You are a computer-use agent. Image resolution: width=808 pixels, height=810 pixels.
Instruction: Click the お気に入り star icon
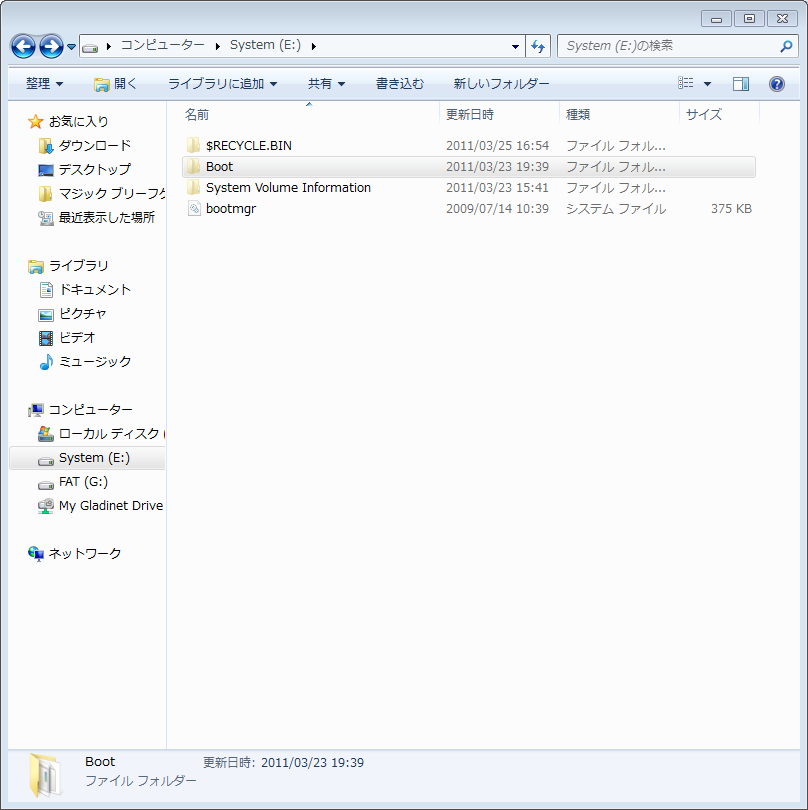coord(35,121)
